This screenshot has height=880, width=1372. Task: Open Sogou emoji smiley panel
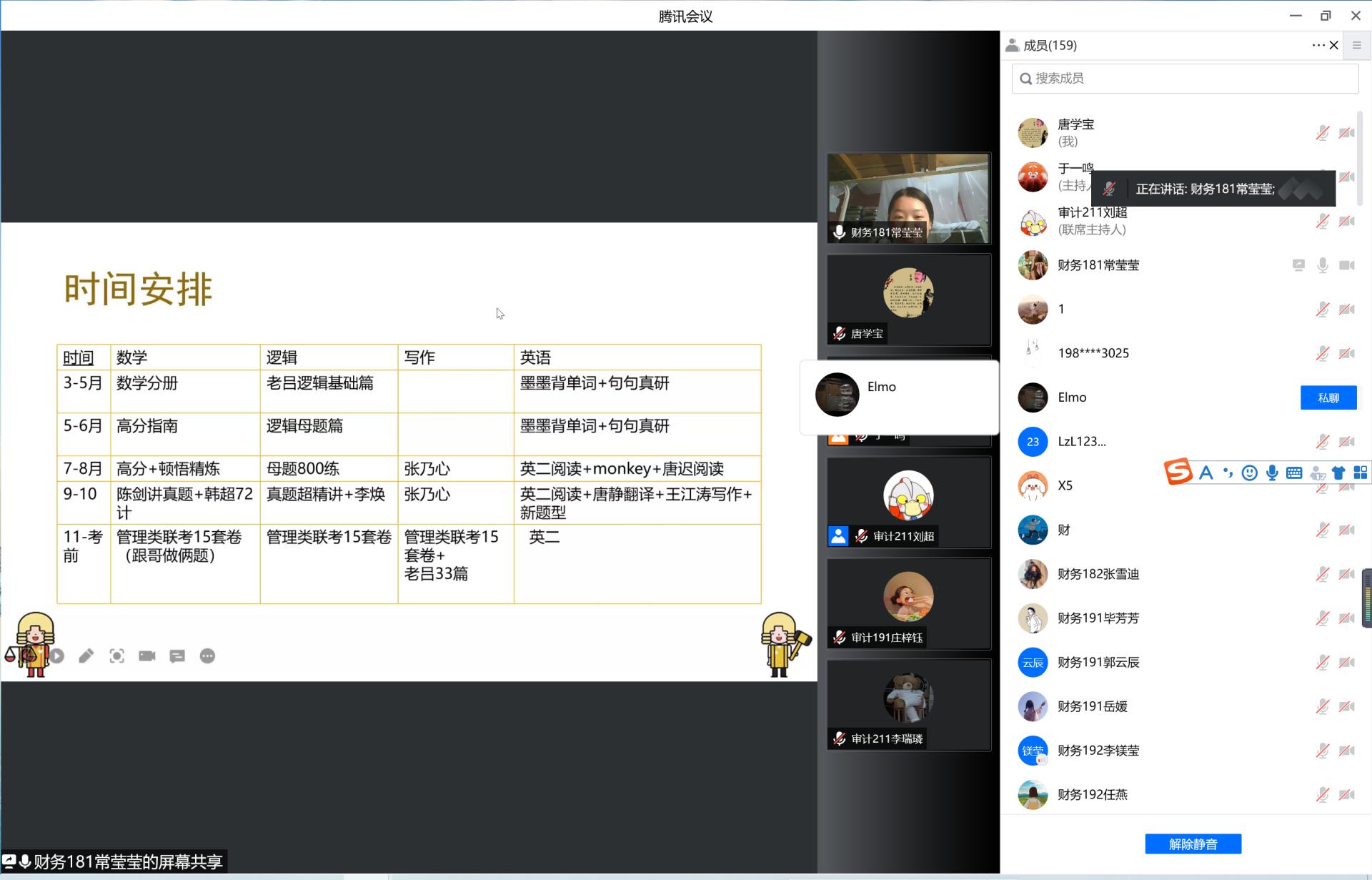(1249, 473)
